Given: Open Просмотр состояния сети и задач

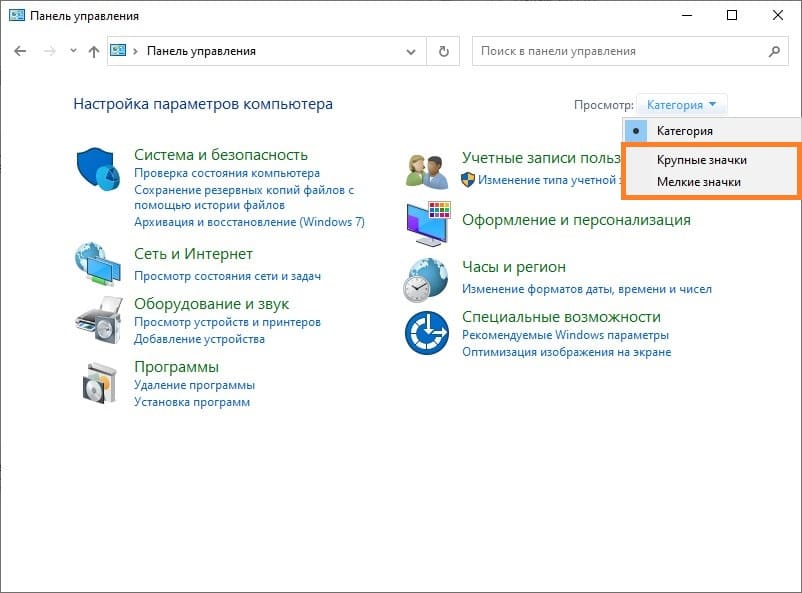Looking at the screenshot, I should click(227, 276).
